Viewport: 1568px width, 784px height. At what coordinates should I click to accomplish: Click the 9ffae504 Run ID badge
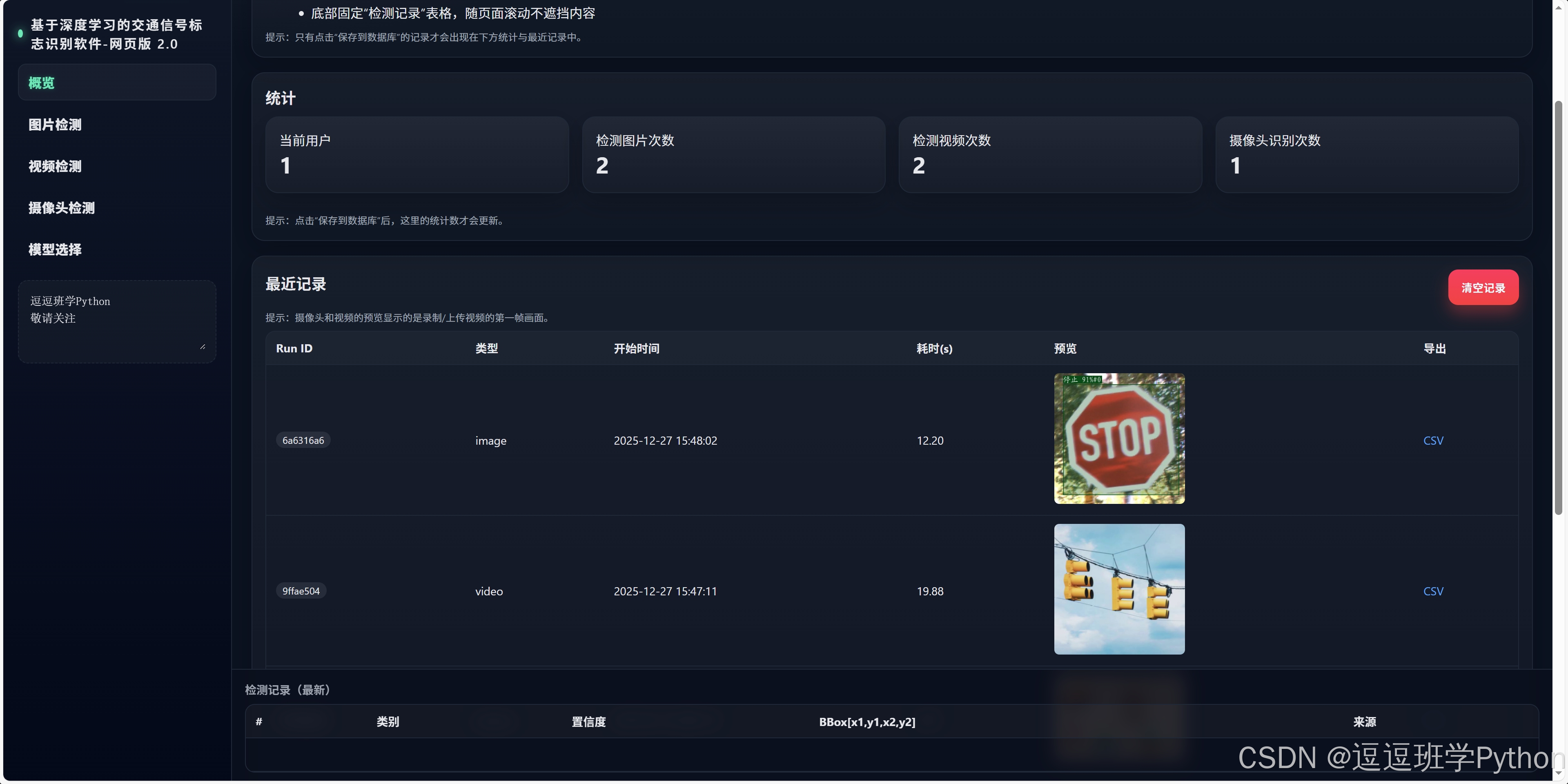pos(301,591)
